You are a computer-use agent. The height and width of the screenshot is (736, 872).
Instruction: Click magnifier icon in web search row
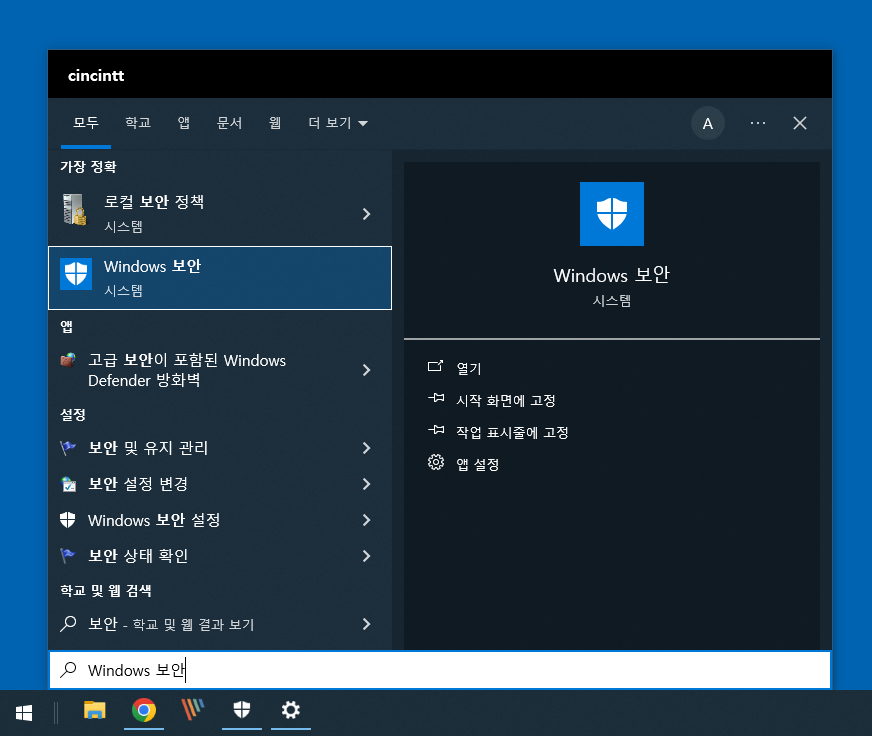(x=68, y=624)
